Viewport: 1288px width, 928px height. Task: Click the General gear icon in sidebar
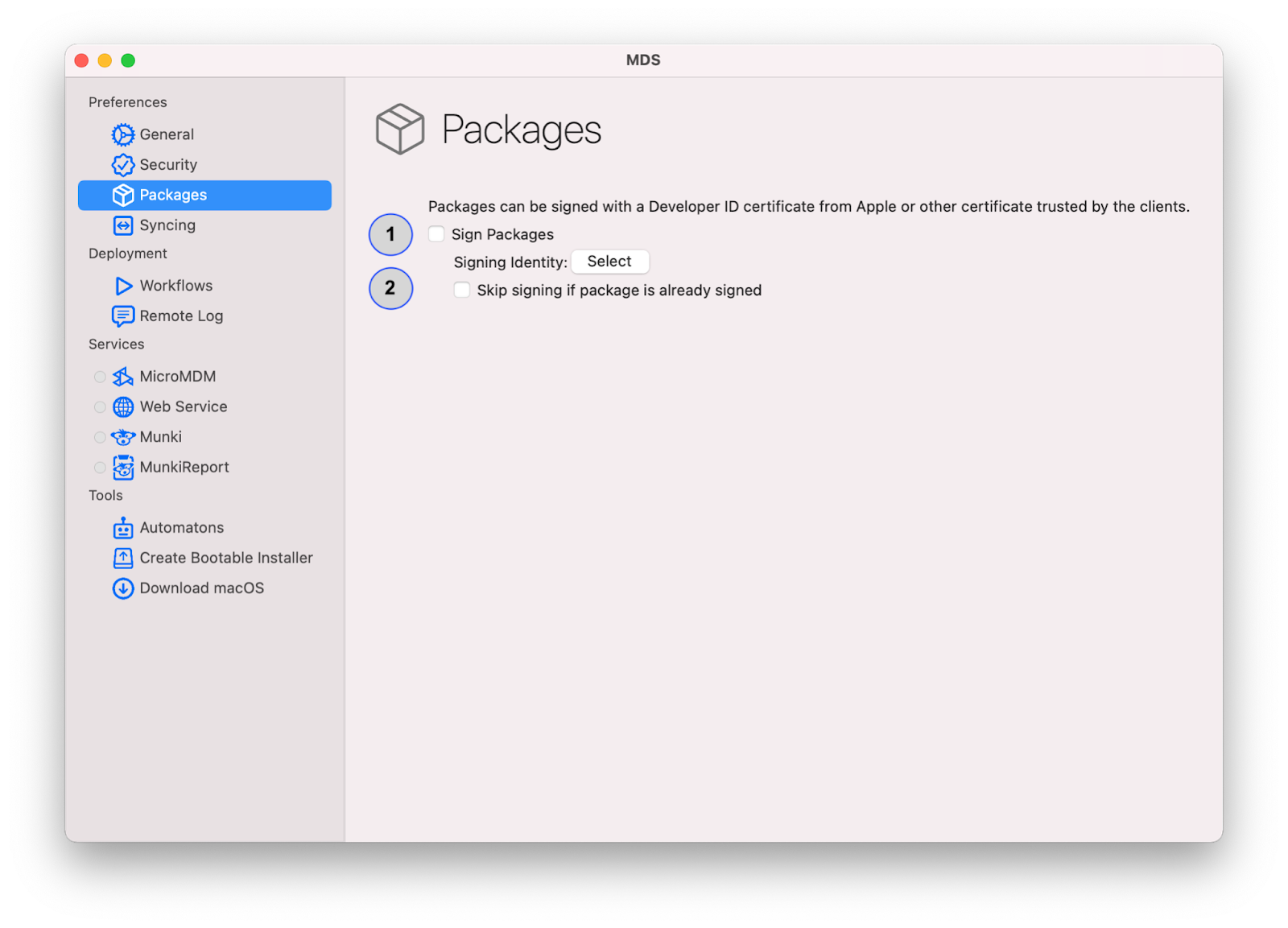[x=122, y=134]
